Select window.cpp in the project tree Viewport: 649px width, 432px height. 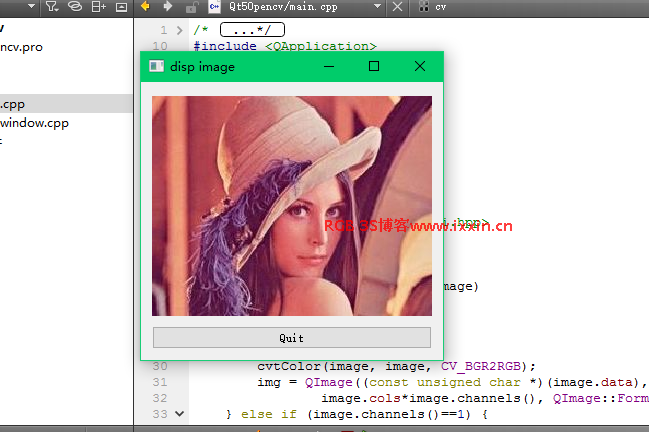coord(34,123)
